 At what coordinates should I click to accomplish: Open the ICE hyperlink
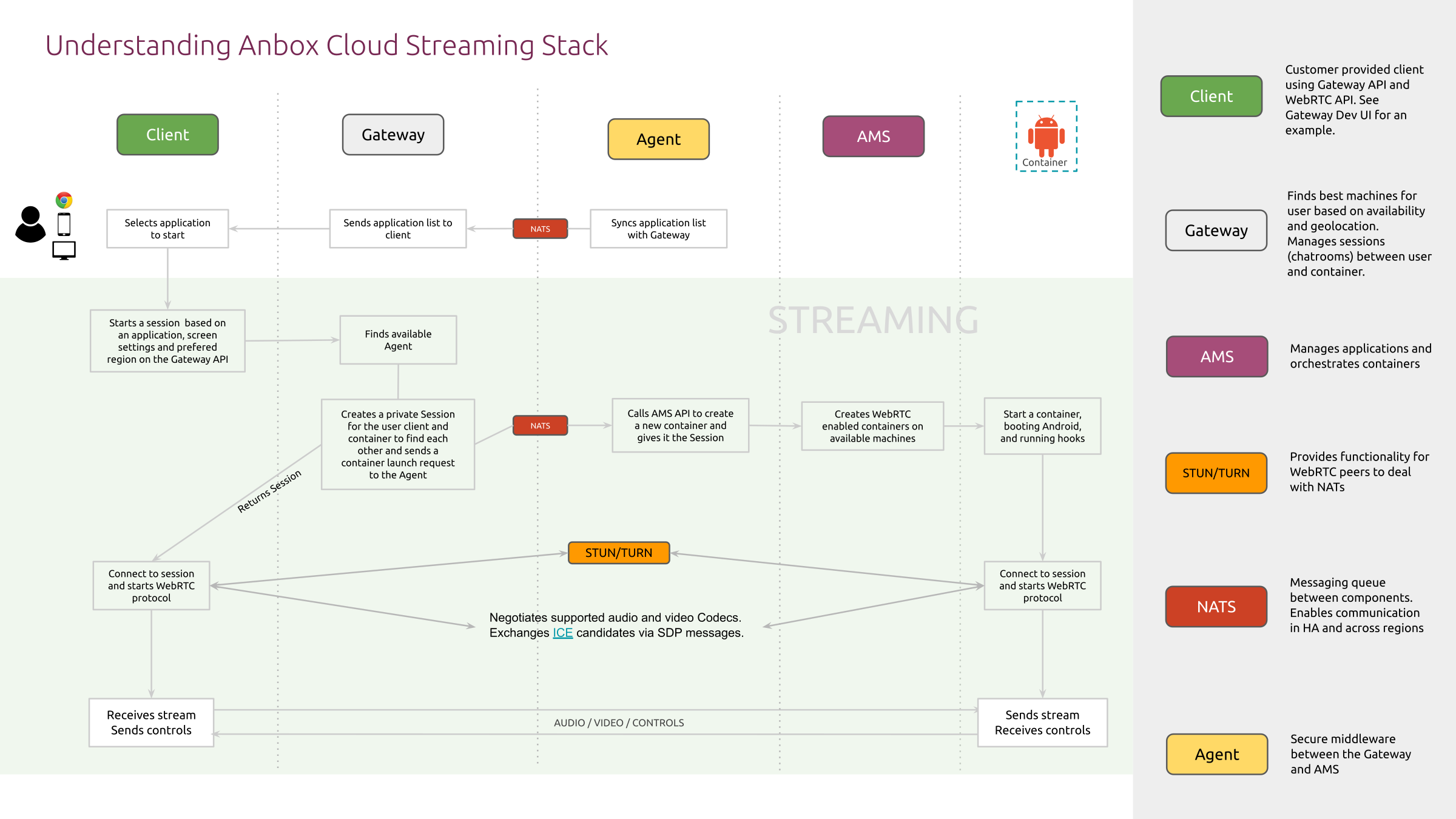click(562, 633)
